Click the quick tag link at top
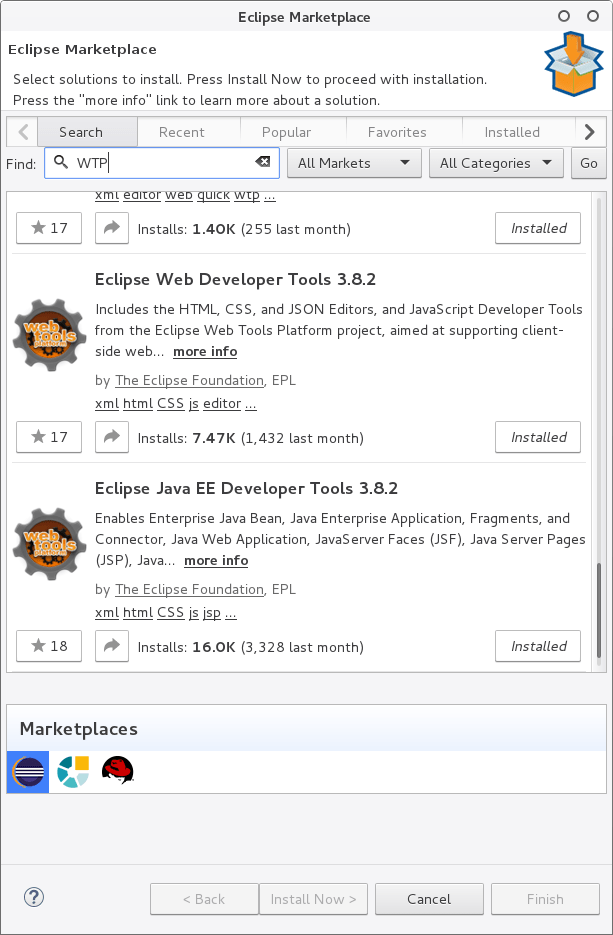This screenshot has height=935, width=613. pyautogui.click(x=213, y=195)
